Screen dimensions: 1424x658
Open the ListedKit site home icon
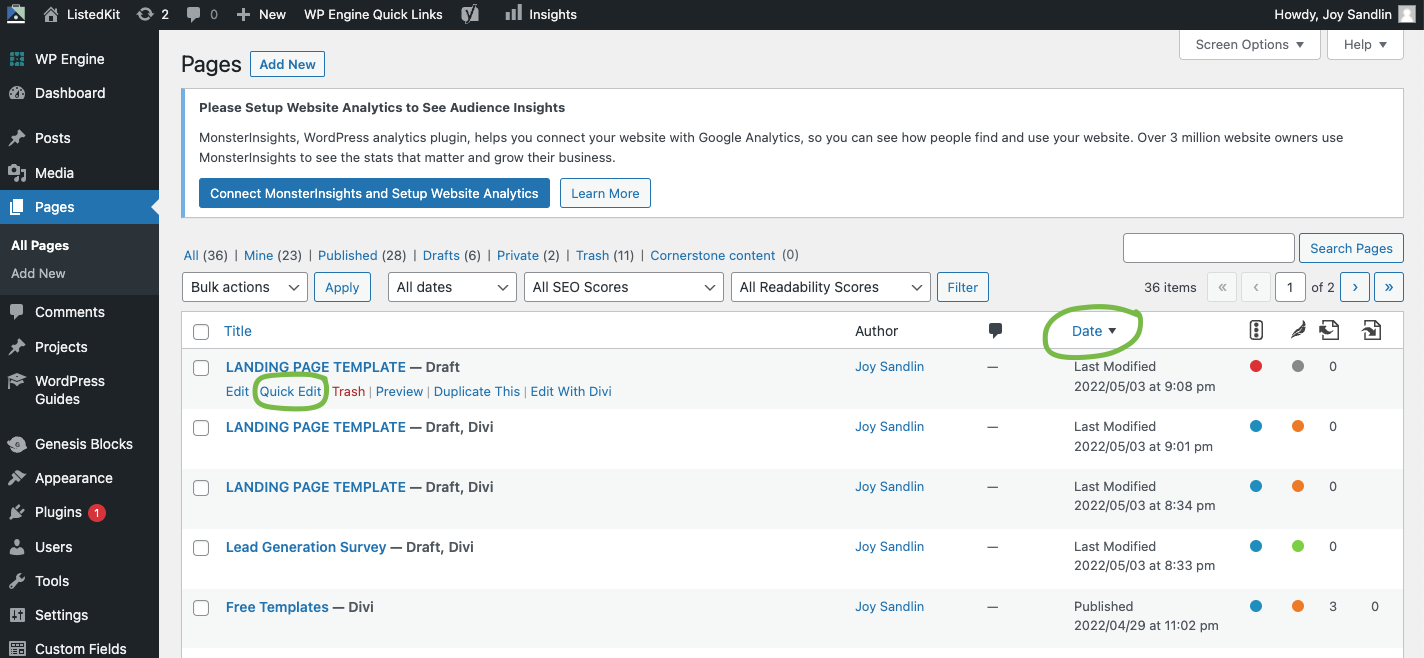51,14
